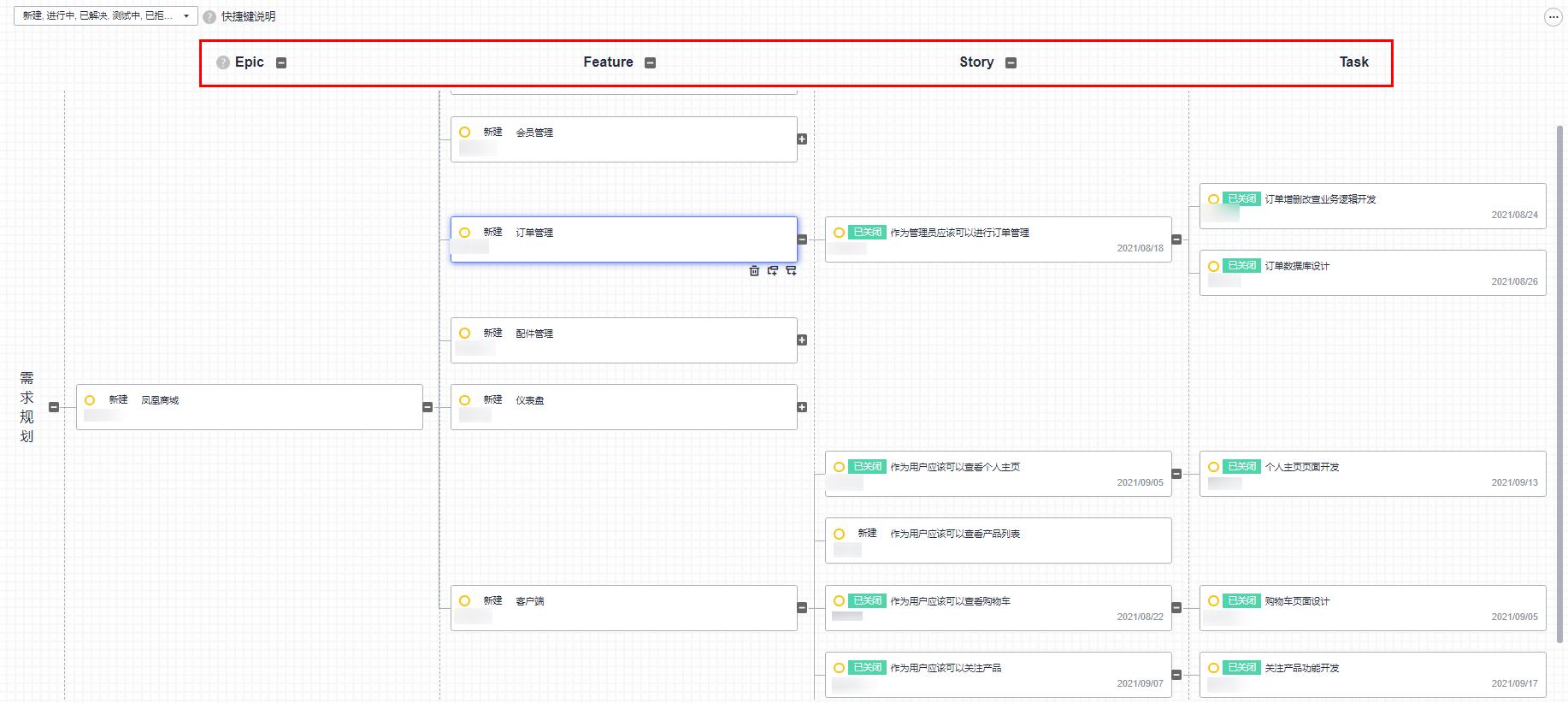Click add child node icon under 订单管理
This screenshot has height=703, width=1568.
click(x=792, y=271)
